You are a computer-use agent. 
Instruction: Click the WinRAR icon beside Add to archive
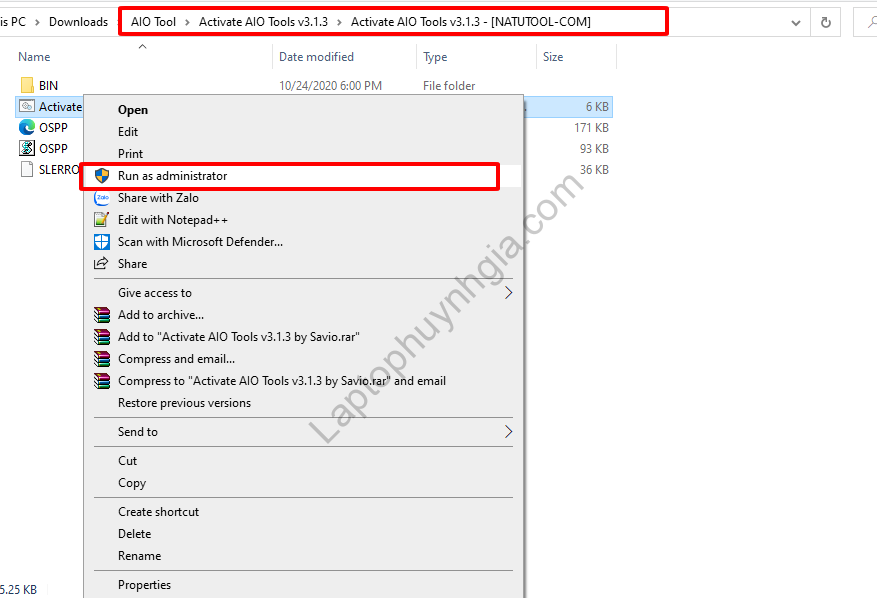(x=102, y=315)
